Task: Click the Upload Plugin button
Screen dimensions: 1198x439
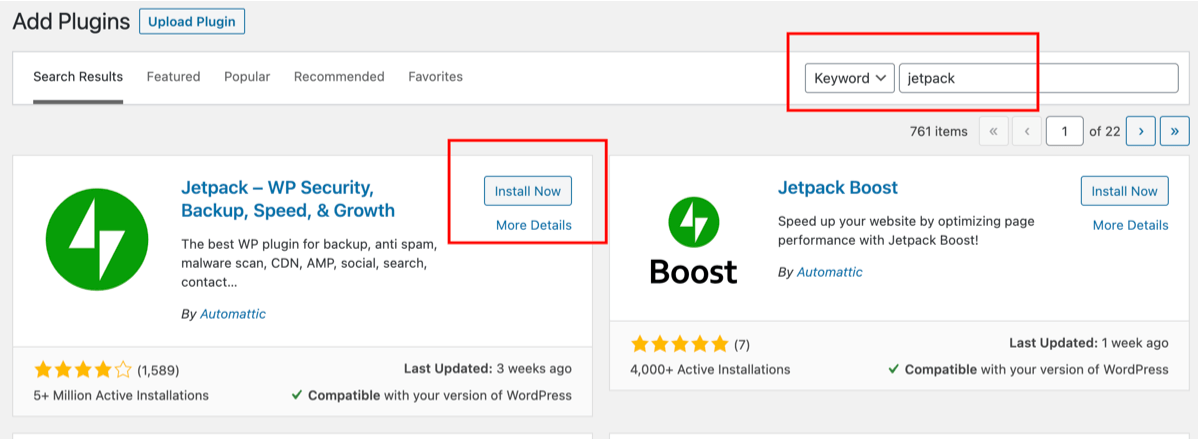Action: [x=191, y=22]
